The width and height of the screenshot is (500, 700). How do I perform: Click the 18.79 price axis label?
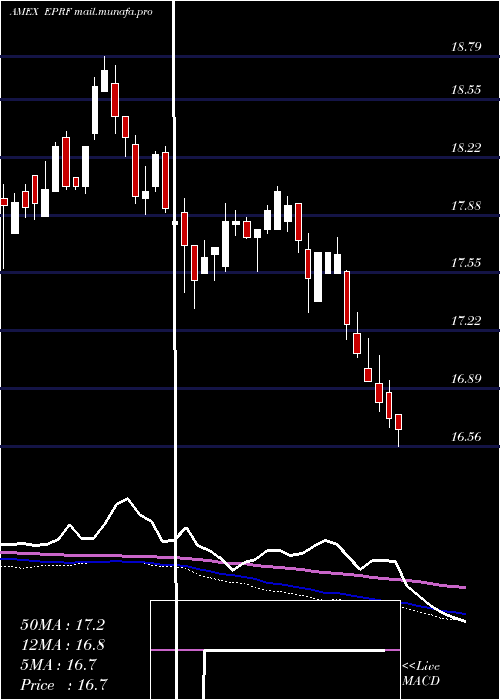pos(466,46)
